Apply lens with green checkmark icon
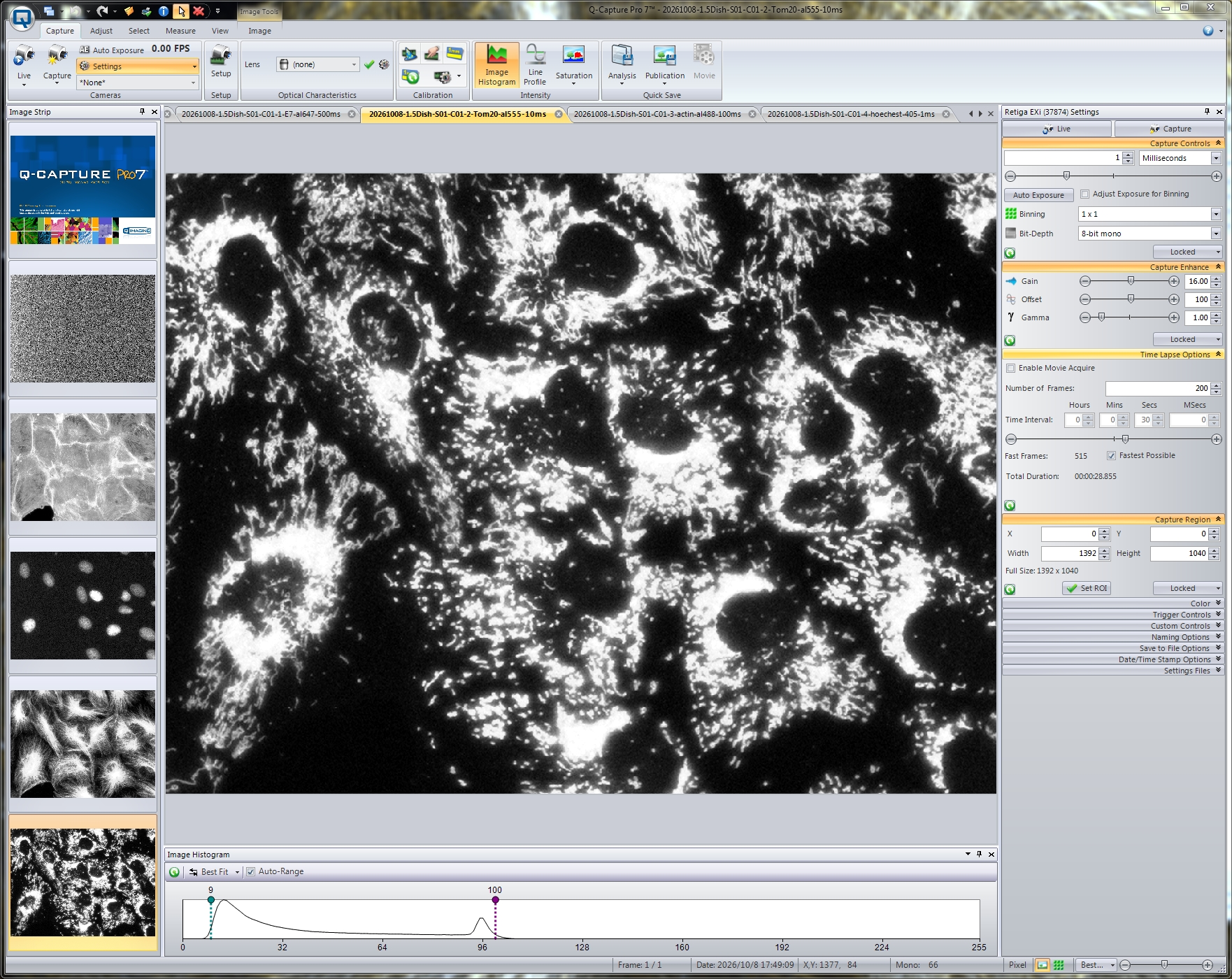Screen dimensions: 1232x979 coord(369,64)
